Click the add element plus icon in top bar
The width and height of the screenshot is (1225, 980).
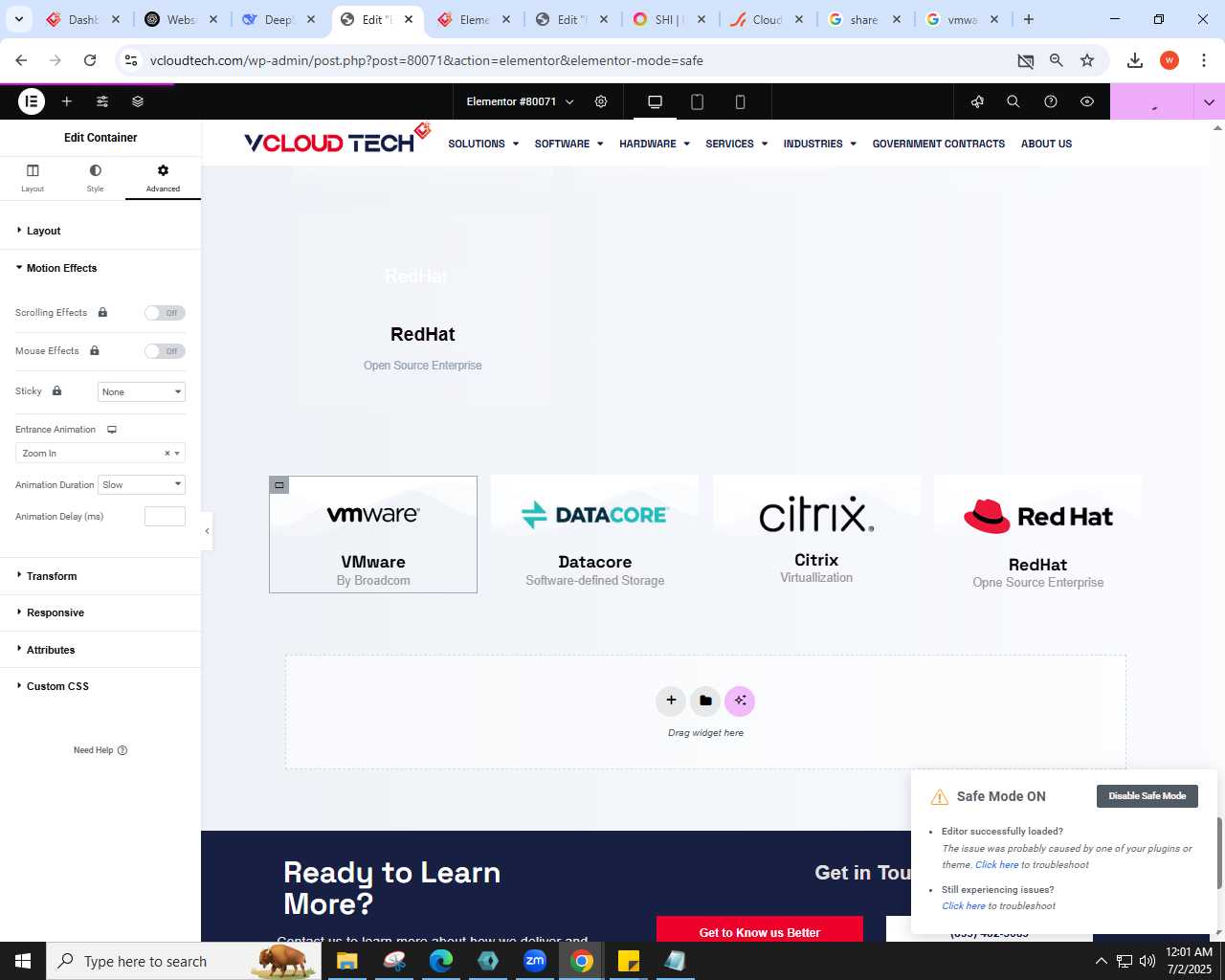coord(67,101)
